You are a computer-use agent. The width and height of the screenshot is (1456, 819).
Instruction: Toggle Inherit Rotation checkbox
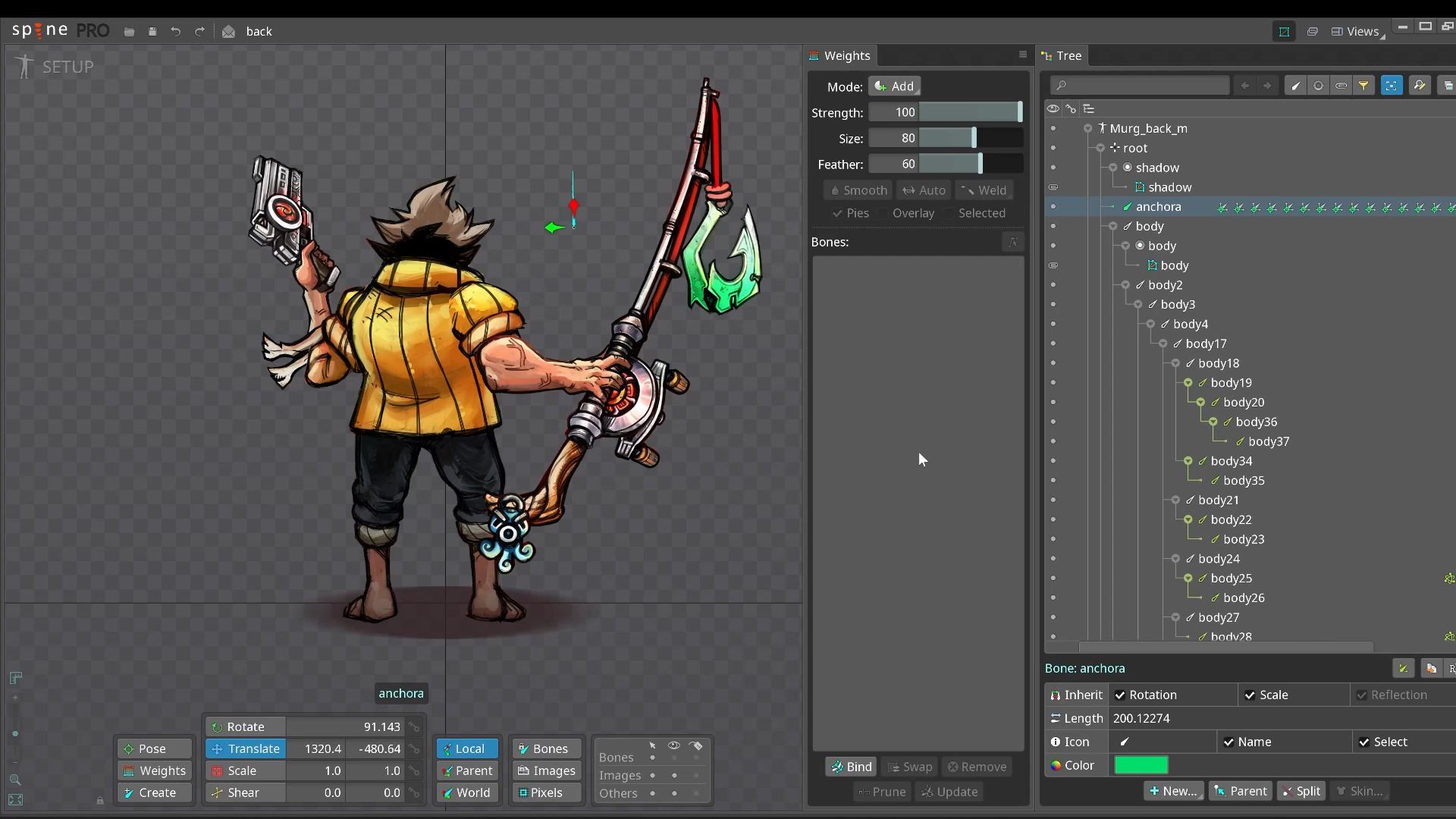pos(1120,695)
